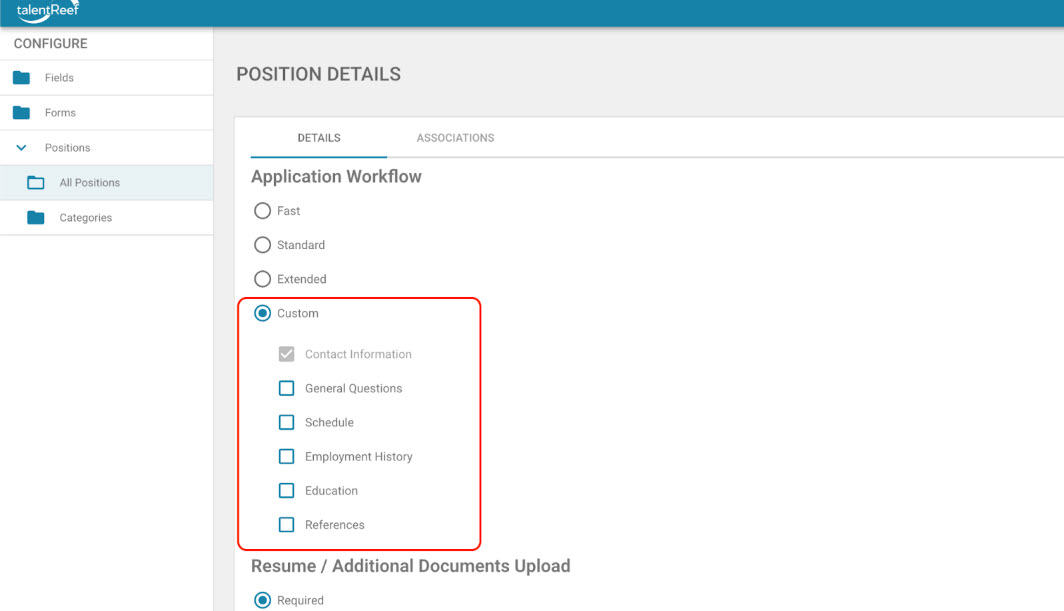Open the Forms sidebar item
1064x611 pixels.
60,113
